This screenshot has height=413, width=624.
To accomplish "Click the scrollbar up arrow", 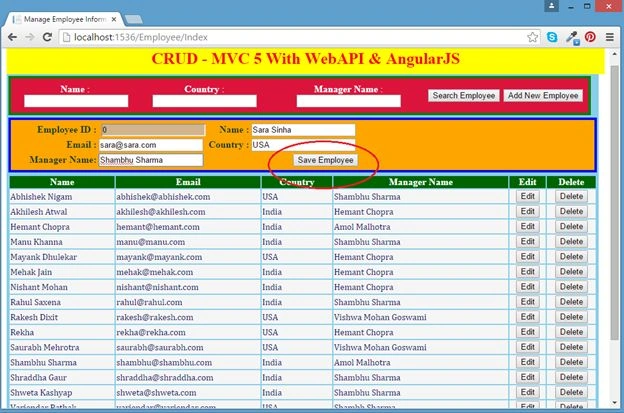I will point(615,56).
